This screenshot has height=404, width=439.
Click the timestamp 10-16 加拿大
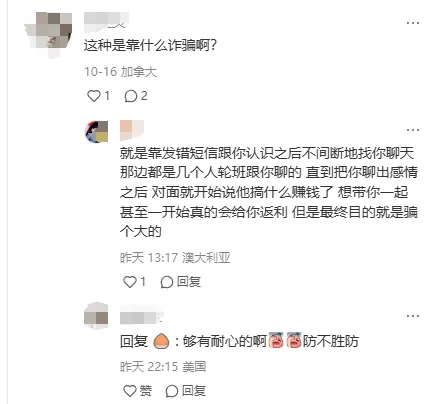(120, 72)
